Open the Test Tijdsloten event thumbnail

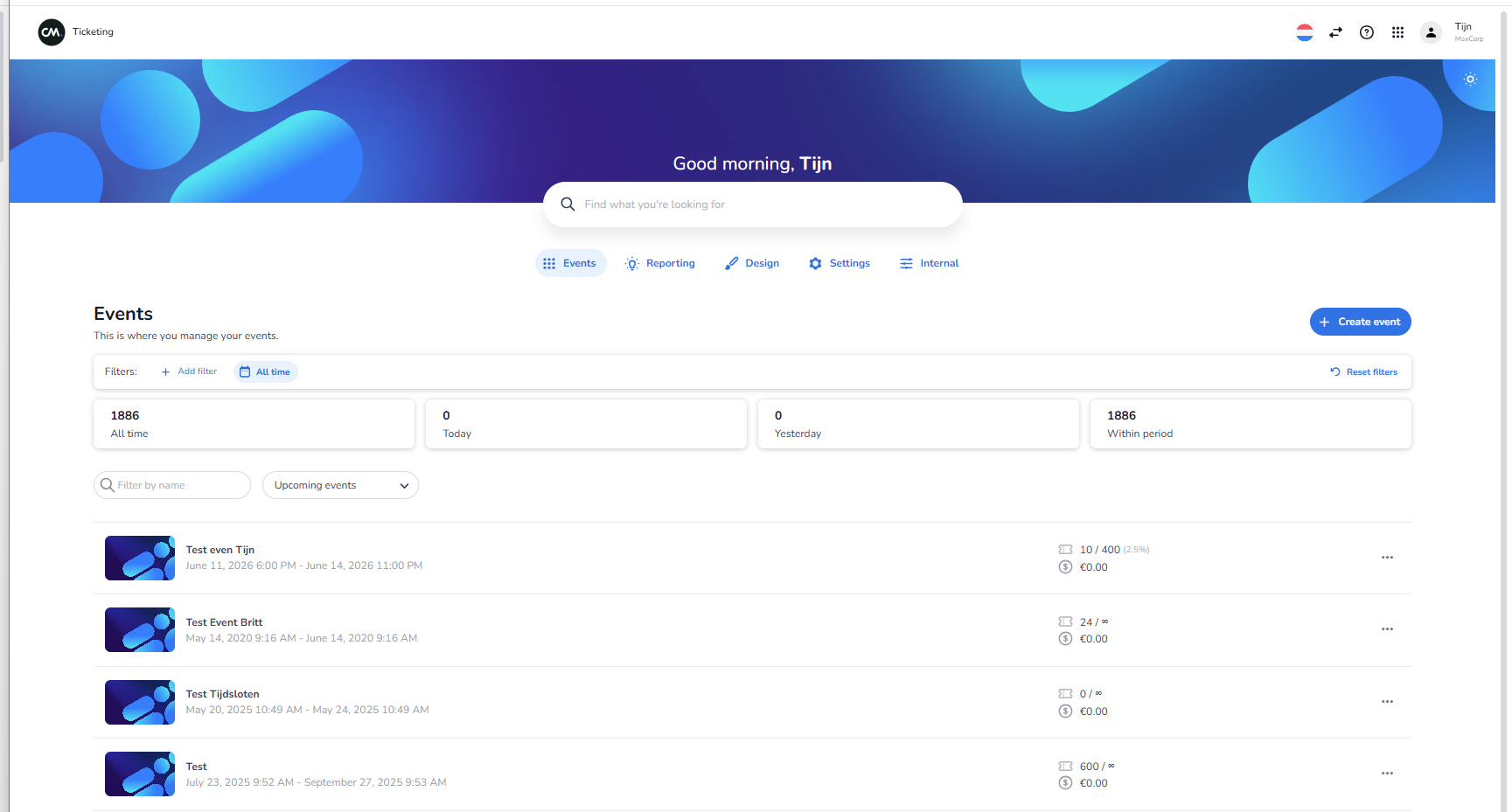pos(140,703)
